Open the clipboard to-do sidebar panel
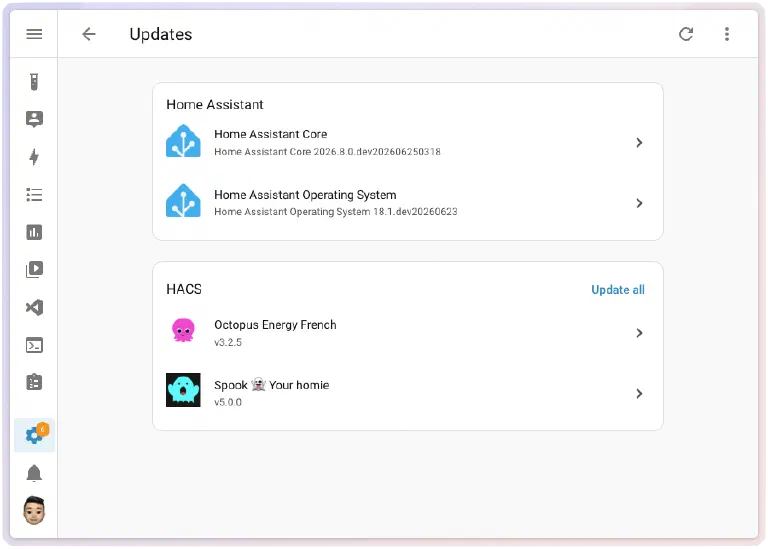The height and width of the screenshot is (549, 768). tap(34, 382)
